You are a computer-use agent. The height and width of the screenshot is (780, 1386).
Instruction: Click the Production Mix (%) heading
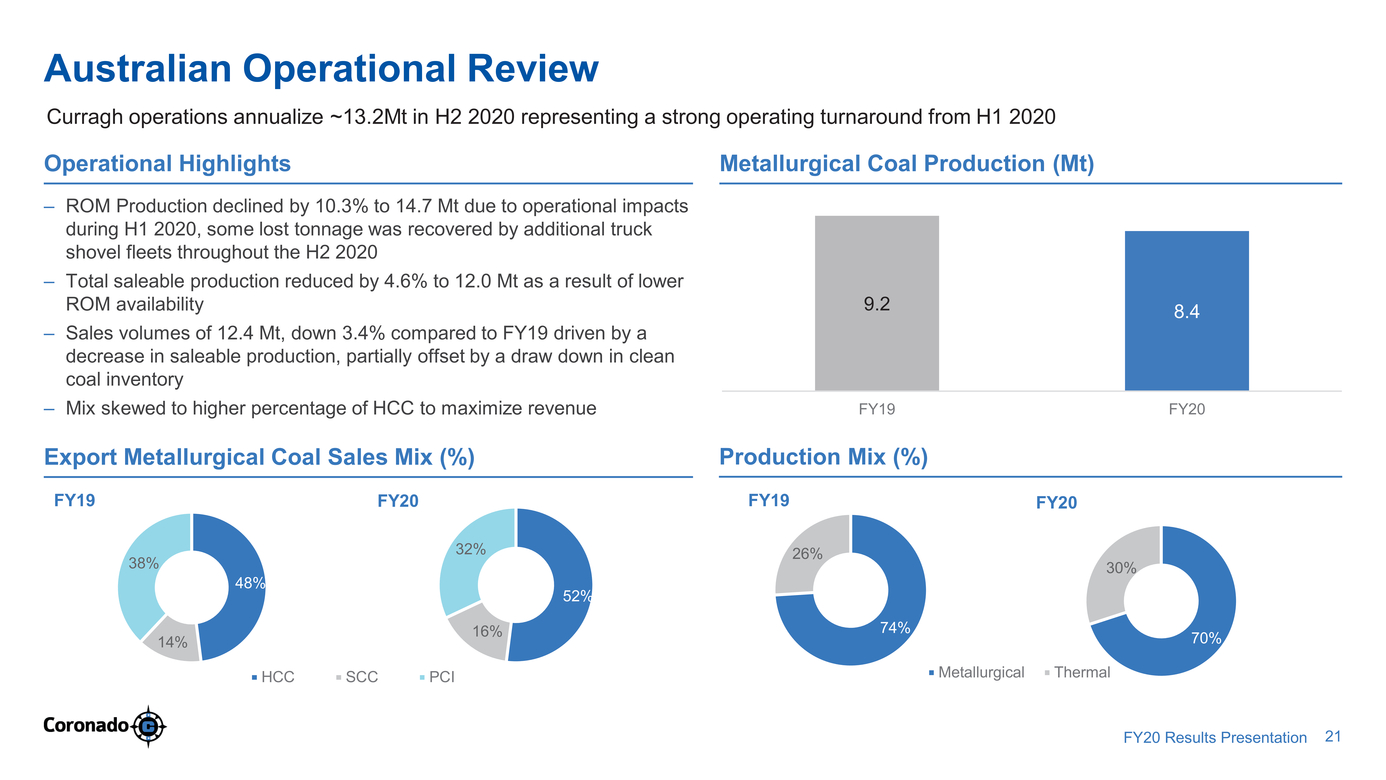coord(824,457)
